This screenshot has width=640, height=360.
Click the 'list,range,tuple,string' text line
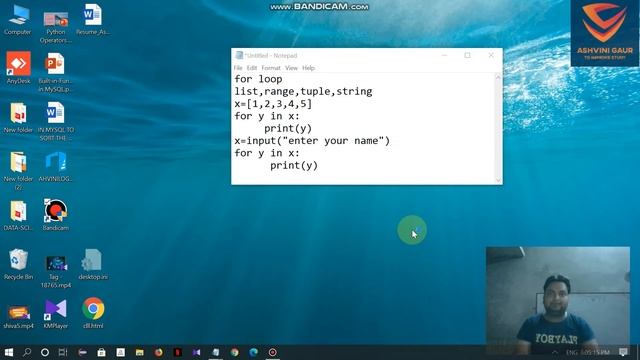point(303,91)
